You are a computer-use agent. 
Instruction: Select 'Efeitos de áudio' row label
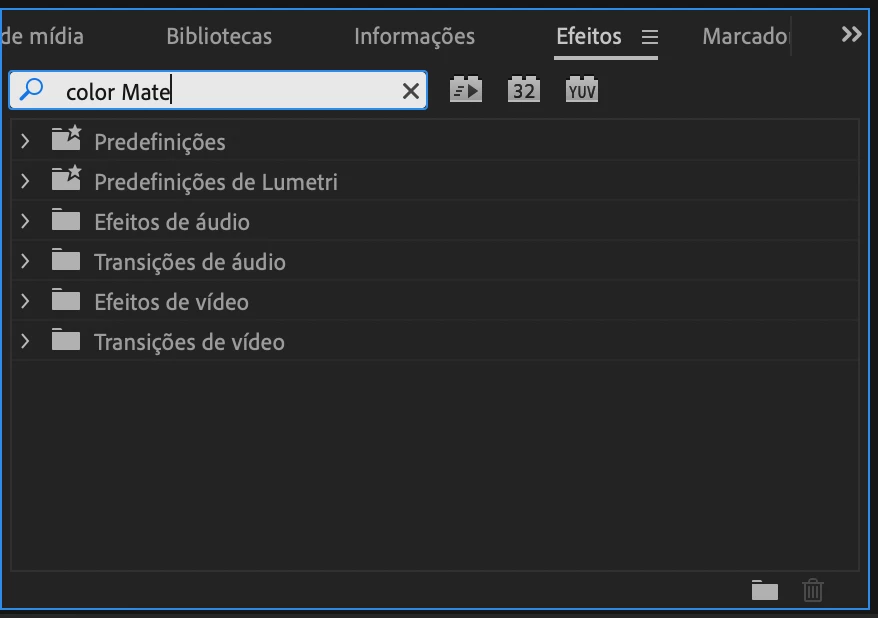tap(171, 222)
